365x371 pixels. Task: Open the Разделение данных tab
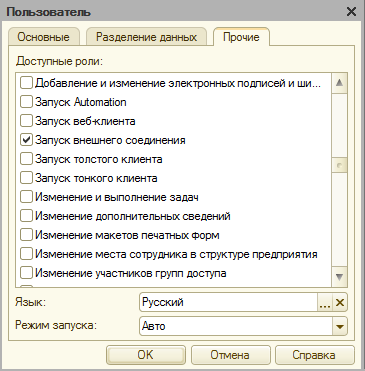pyautogui.click(x=146, y=37)
